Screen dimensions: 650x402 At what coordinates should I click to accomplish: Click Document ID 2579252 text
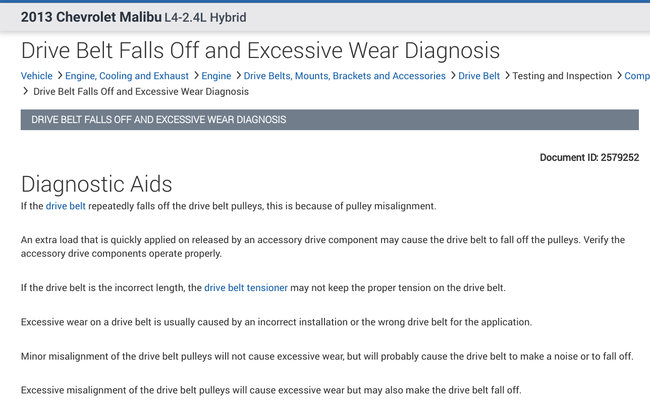[x=589, y=158]
